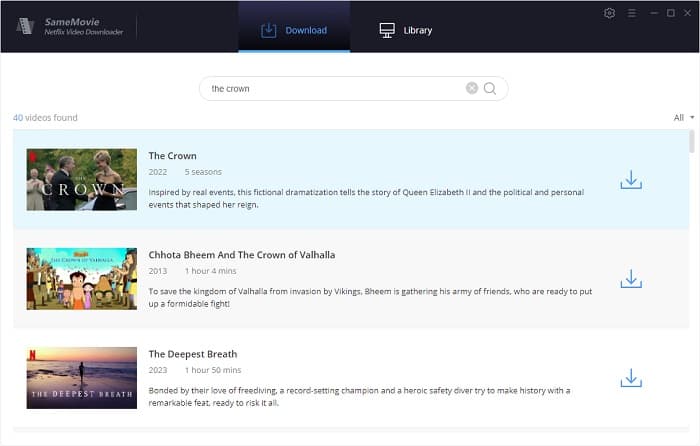Screen dimensions: 700x446
Task: Click The Crown poster thumbnail
Action: (x=82, y=179)
